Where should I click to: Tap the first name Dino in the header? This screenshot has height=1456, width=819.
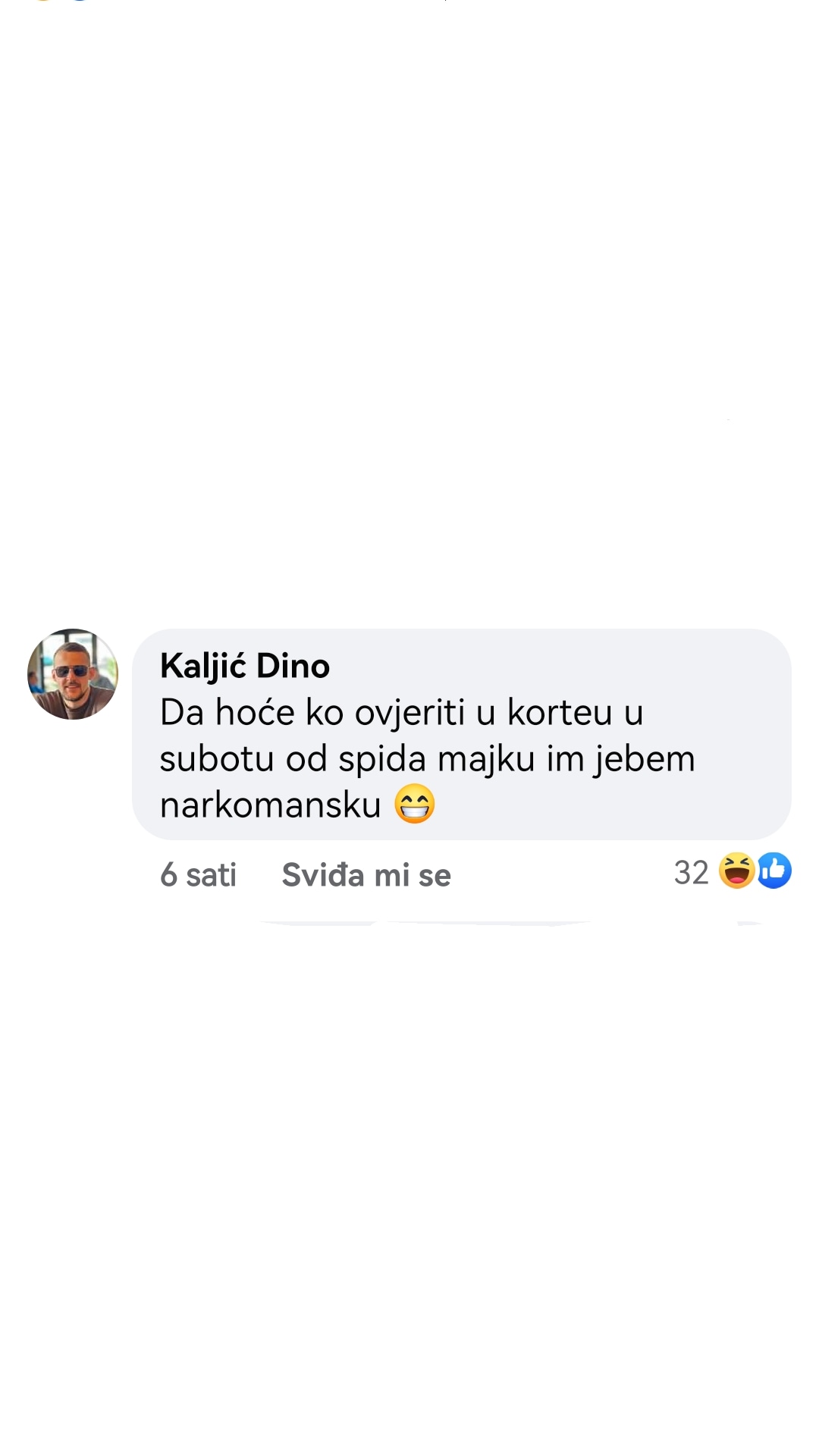(293, 666)
